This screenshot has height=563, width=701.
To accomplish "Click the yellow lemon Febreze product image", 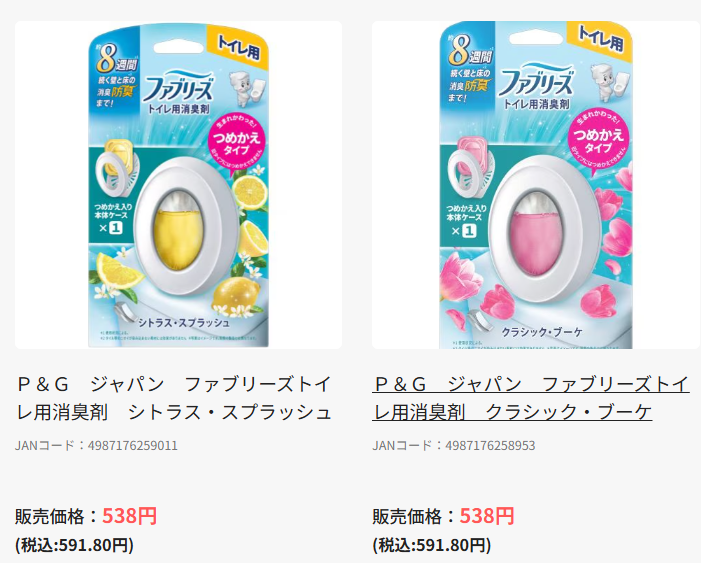I will (x=178, y=185).
